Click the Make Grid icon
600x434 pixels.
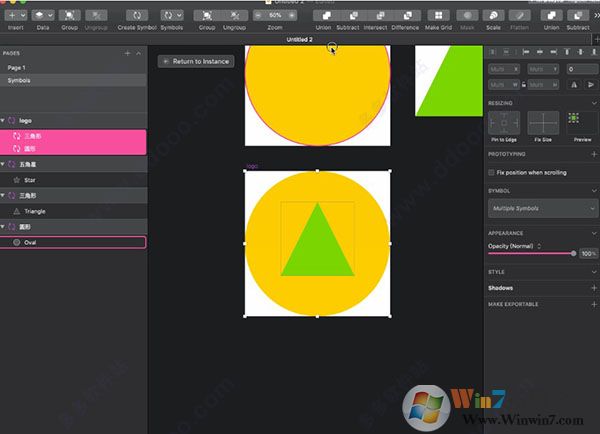point(438,16)
